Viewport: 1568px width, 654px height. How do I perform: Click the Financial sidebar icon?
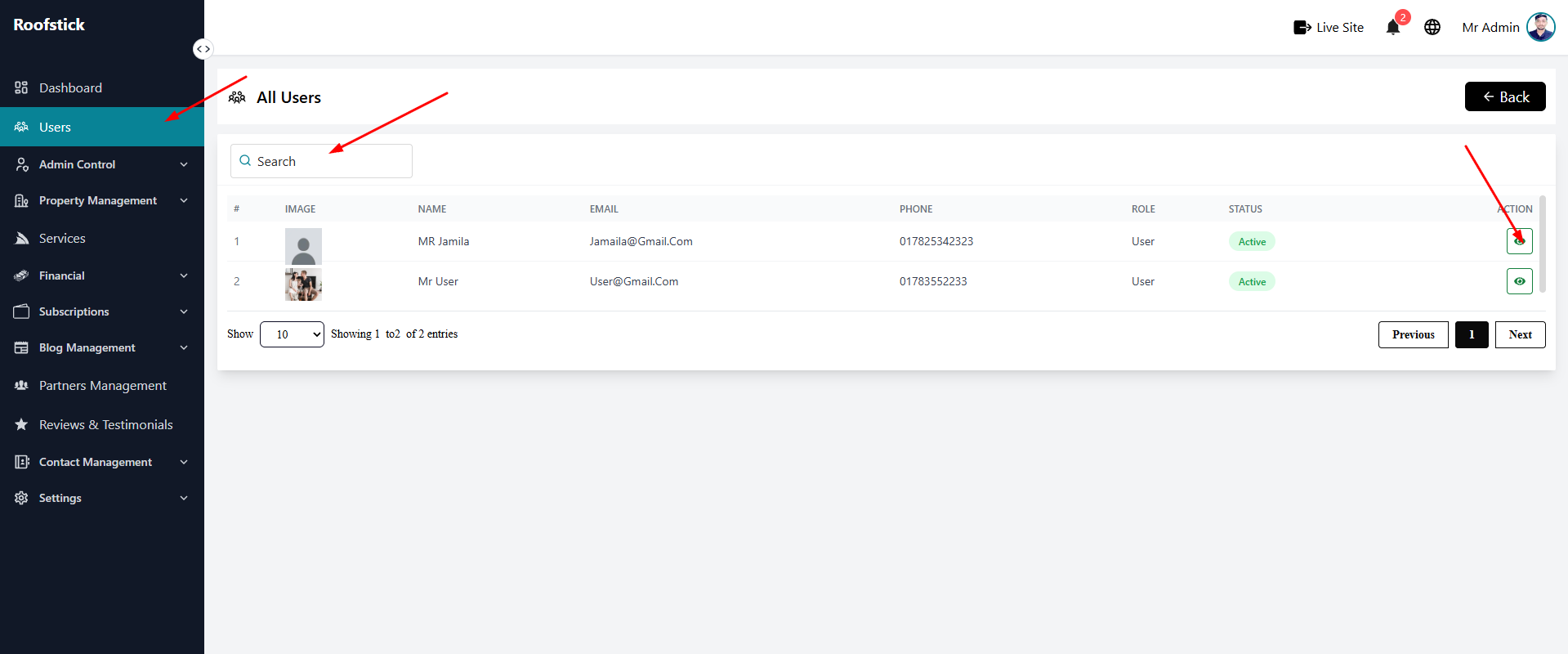(21, 275)
